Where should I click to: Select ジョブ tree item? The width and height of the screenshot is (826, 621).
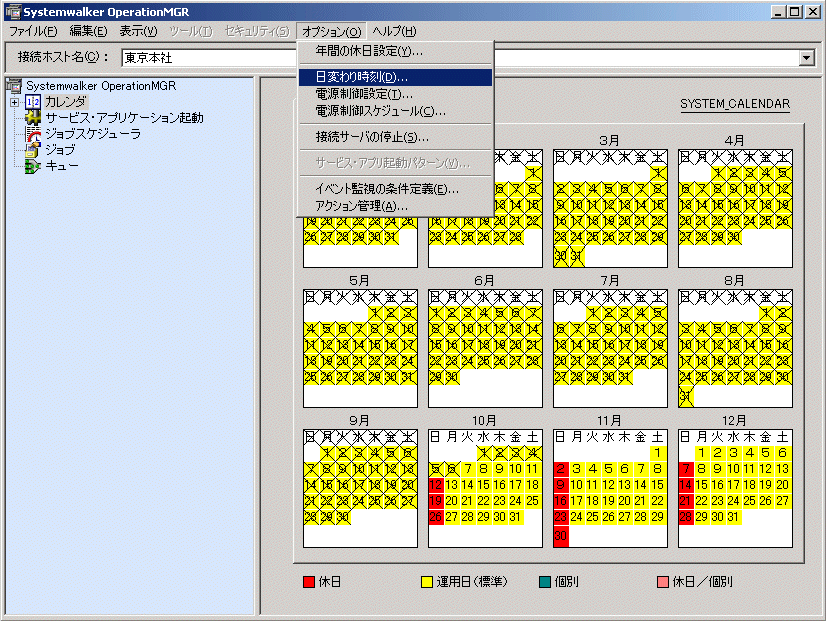60,150
